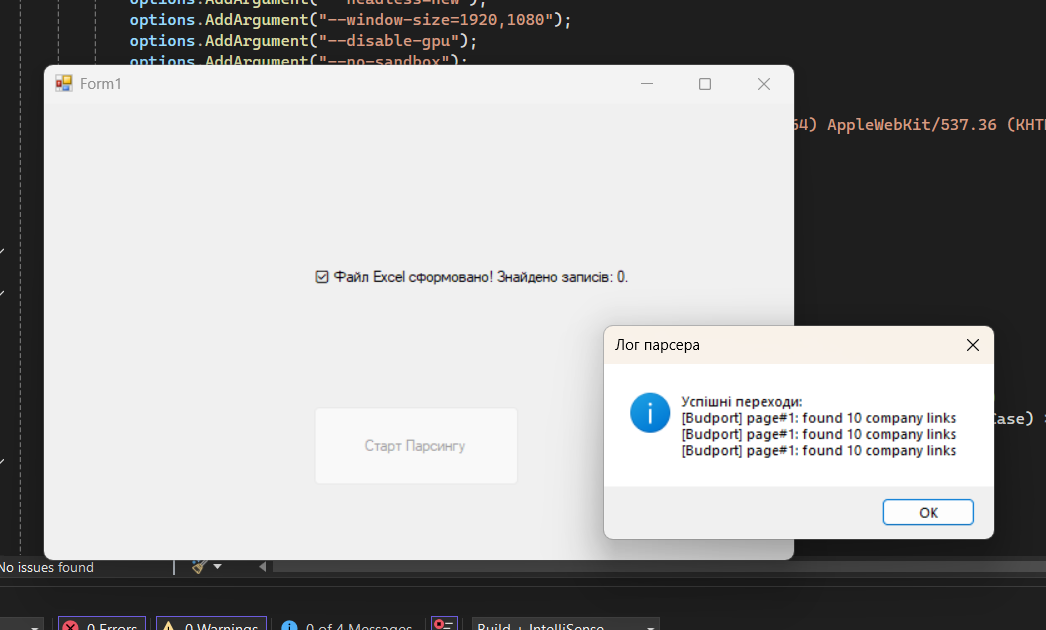Click the Лог парсера dialog title
This screenshot has width=1046, height=630.
coord(657,345)
